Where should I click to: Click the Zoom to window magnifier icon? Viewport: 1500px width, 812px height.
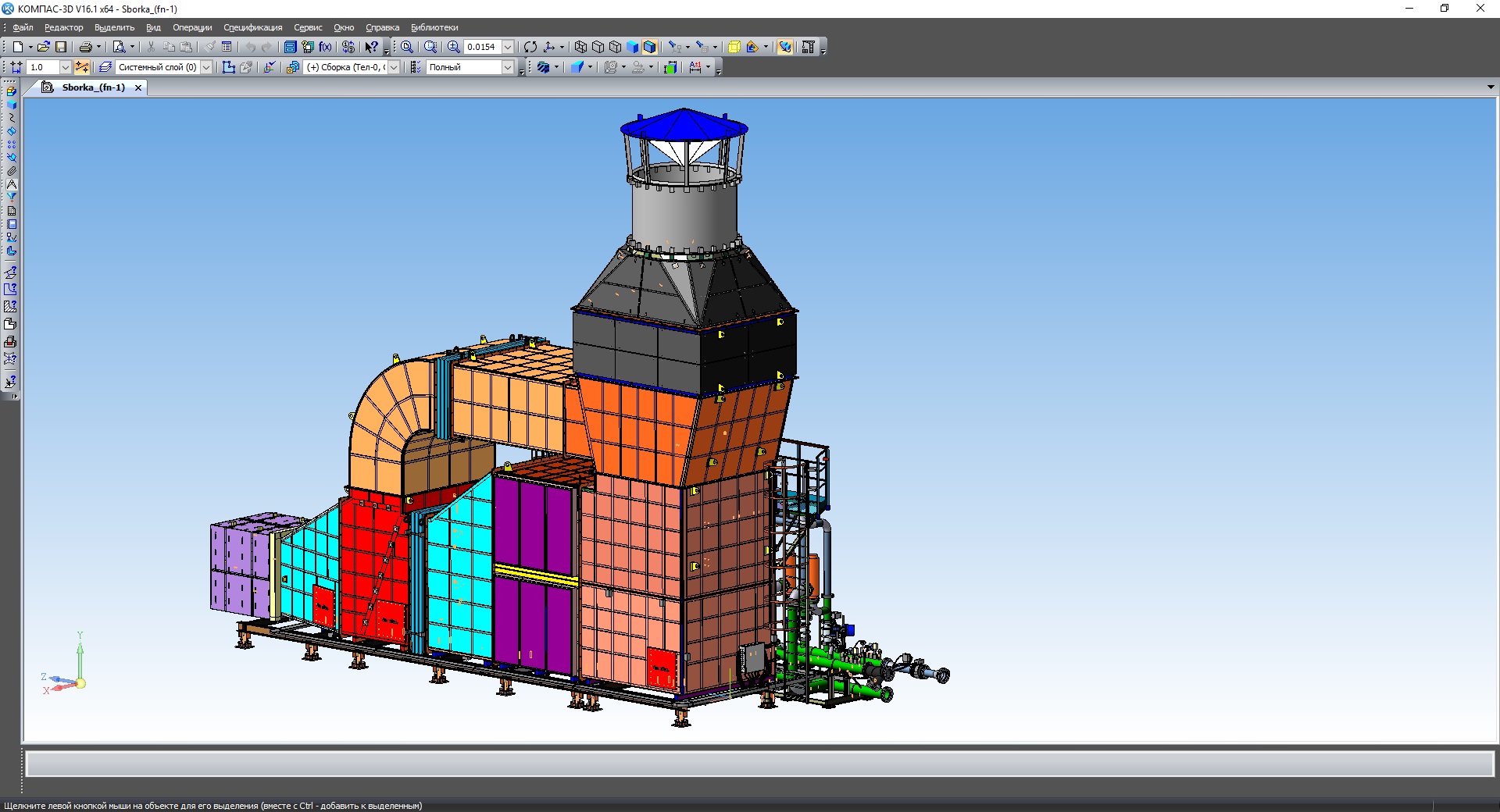(x=407, y=47)
